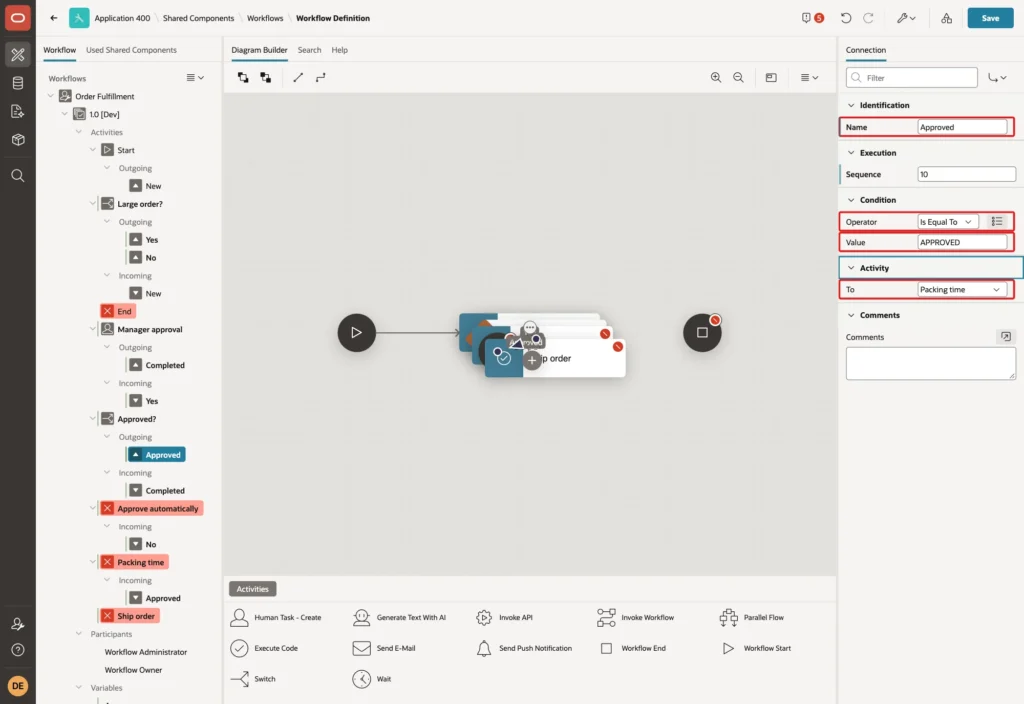The height and width of the screenshot is (704, 1024).
Task: Select the highlighted Approved connection
Action: click(x=156, y=455)
